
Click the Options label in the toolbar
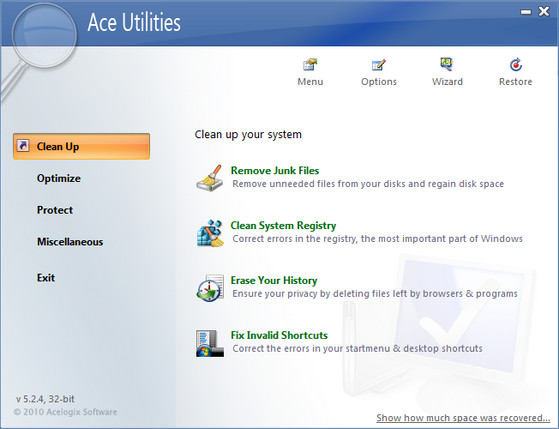point(379,82)
